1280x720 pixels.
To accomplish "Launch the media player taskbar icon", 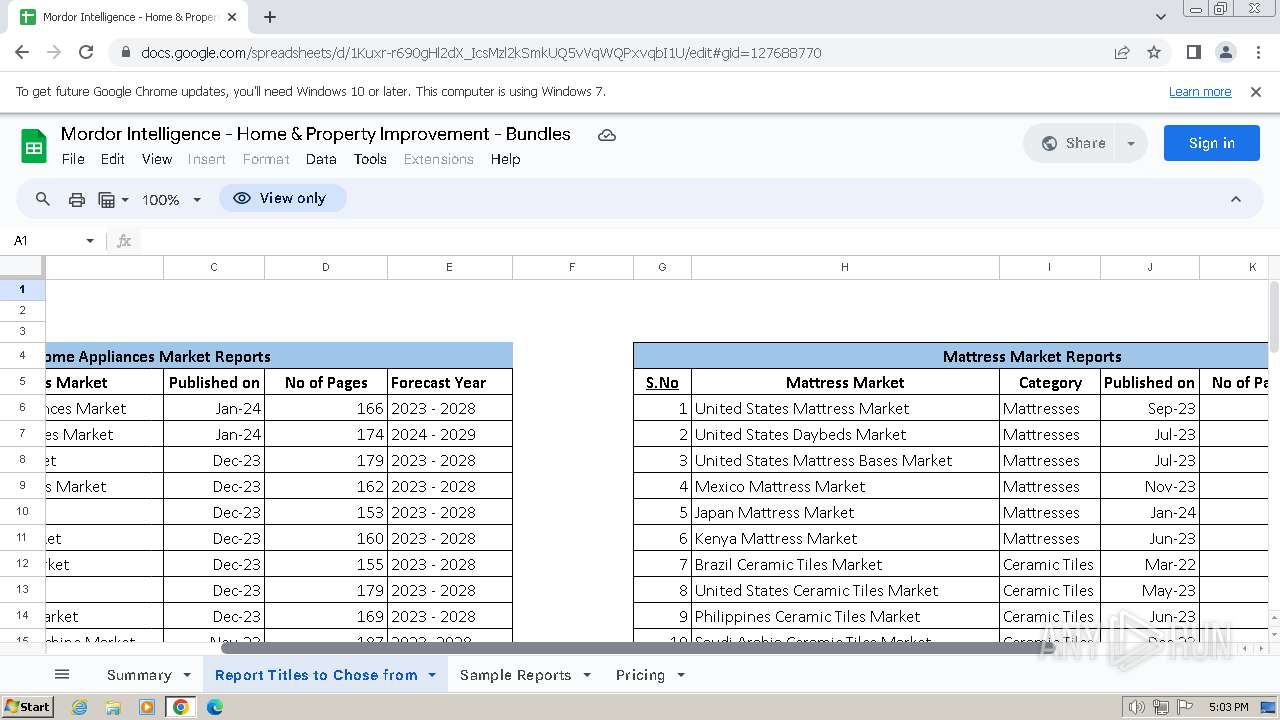I will tap(147, 707).
